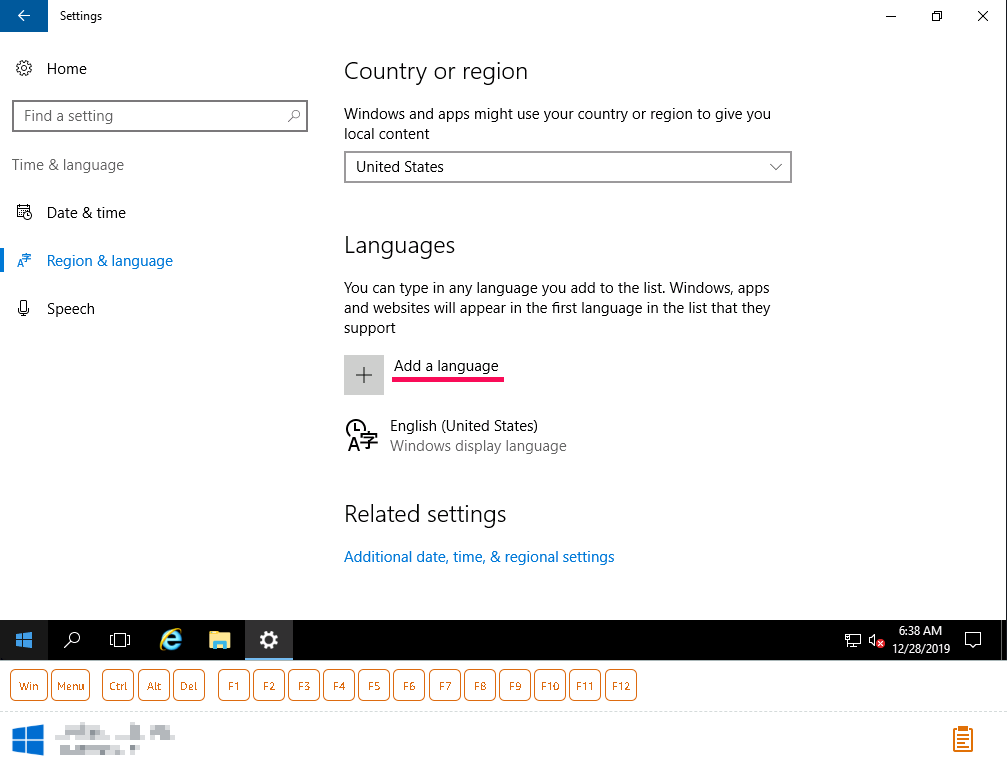Click the F12 key button
The width and height of the screenshot is (1007, 768).
pos(621,685)
